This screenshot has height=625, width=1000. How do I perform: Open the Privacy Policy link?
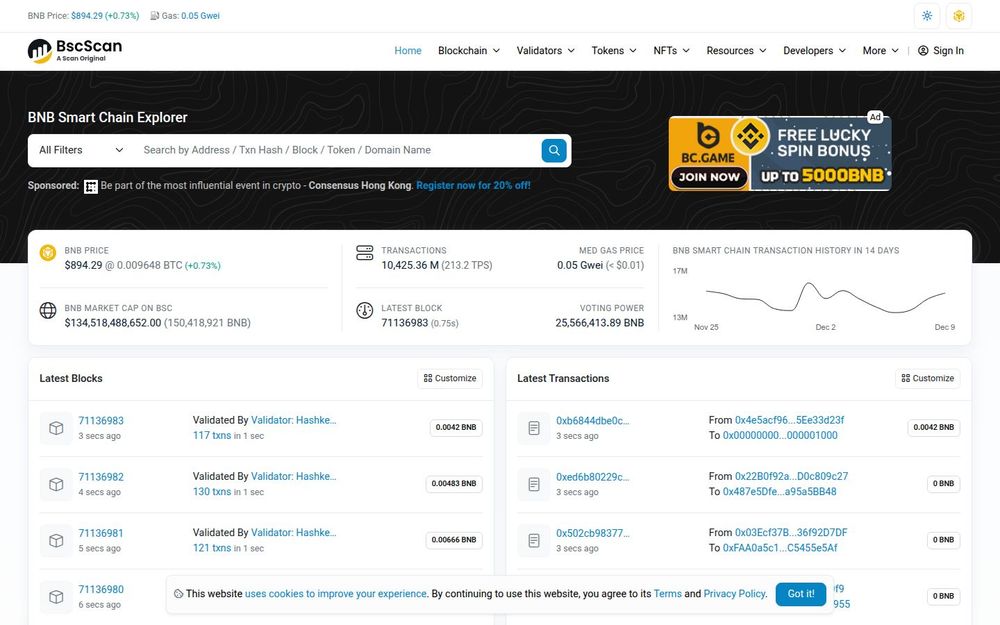pos(734,594)
